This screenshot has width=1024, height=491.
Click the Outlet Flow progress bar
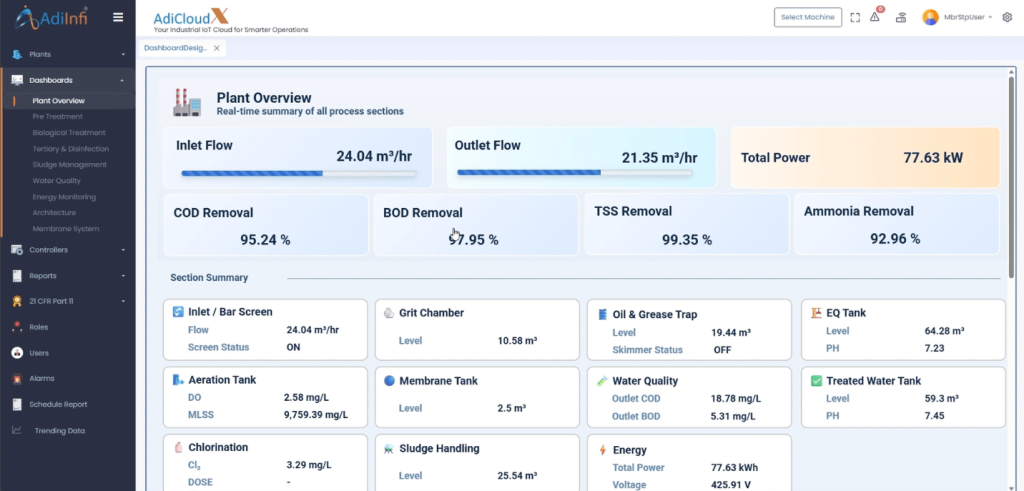[575, 172]
